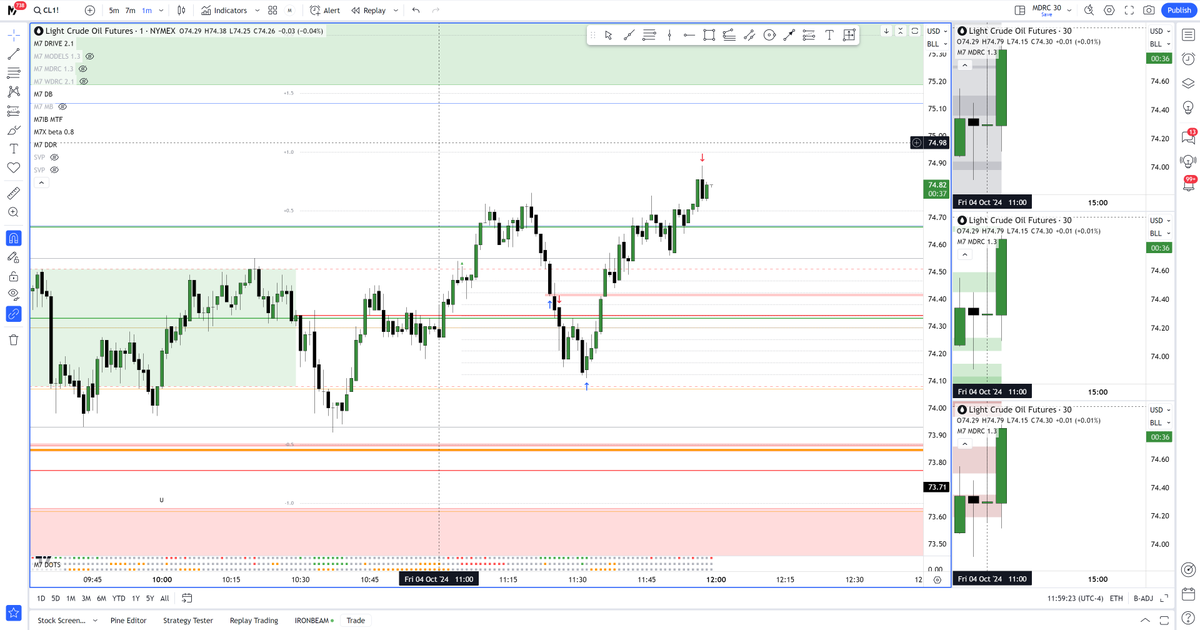Viewport: 1200px width, 630px height.
Task: Open the Trade panel at the bottom
Action: point(355,620)
